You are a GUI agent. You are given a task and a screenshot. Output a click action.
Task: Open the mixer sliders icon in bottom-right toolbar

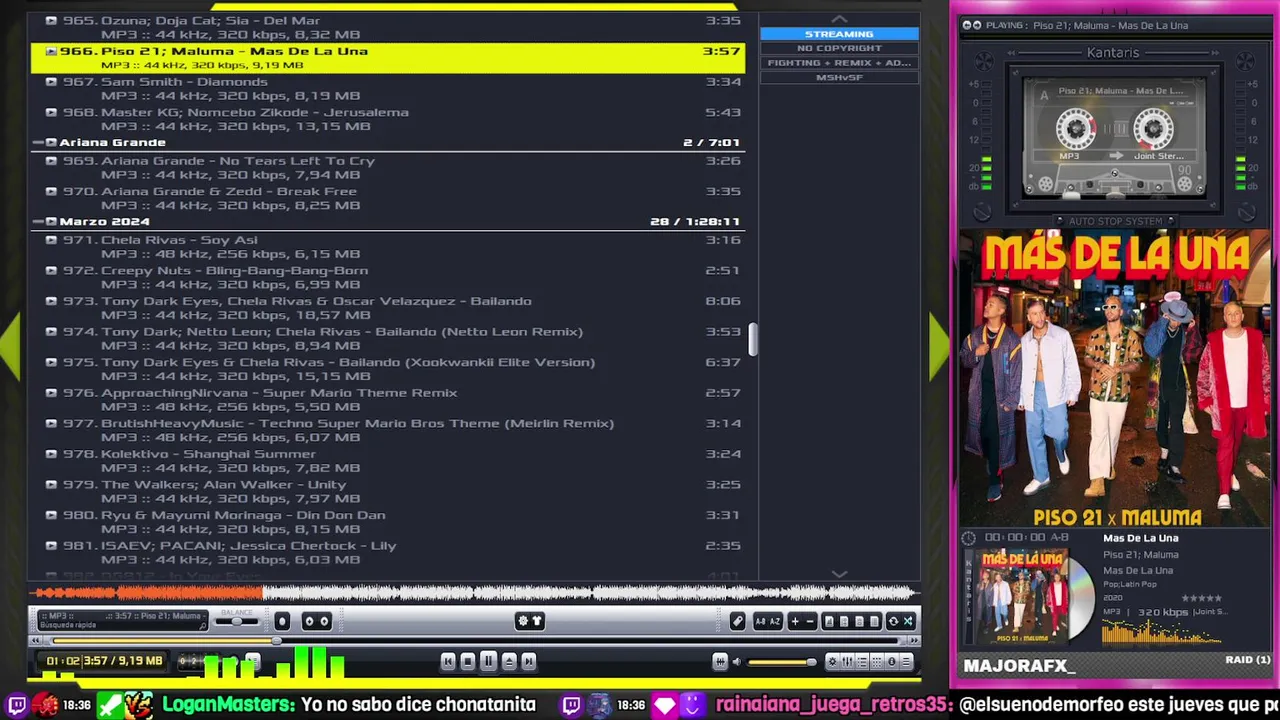[847, 661]
